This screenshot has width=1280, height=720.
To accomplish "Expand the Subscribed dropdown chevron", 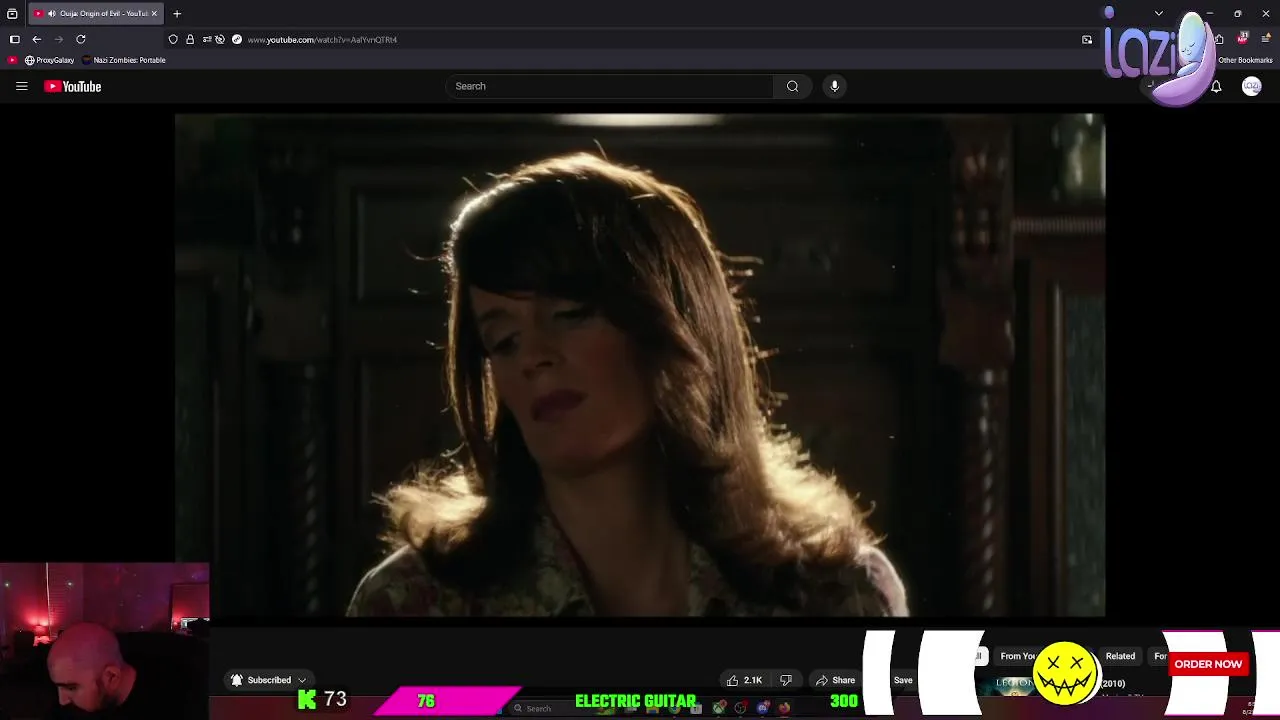I will pyautogui.click(x=302, y=680).
